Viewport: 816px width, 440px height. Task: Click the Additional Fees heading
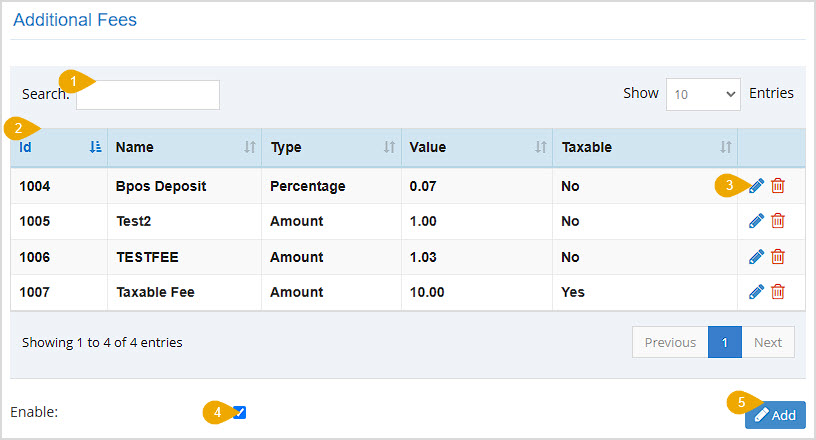(x=75, y=20)
